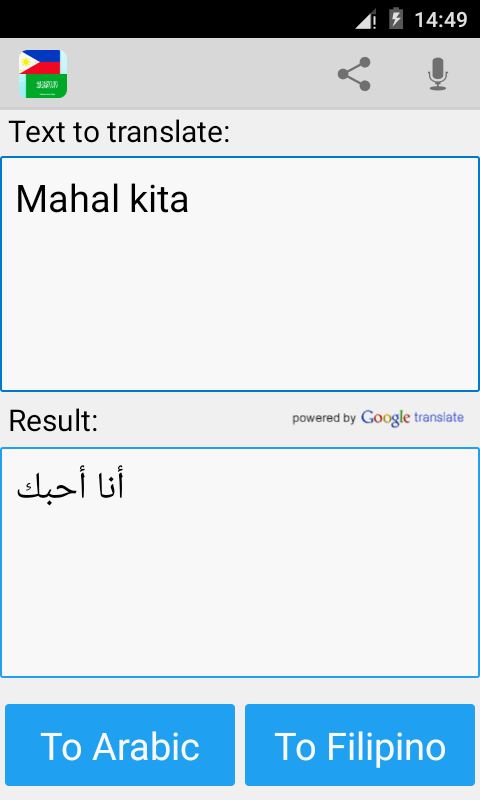The width and height of the screenshot is (480, 800).
Task: Tap the 'Text to translate:' label
Action: tap(119, 132)
